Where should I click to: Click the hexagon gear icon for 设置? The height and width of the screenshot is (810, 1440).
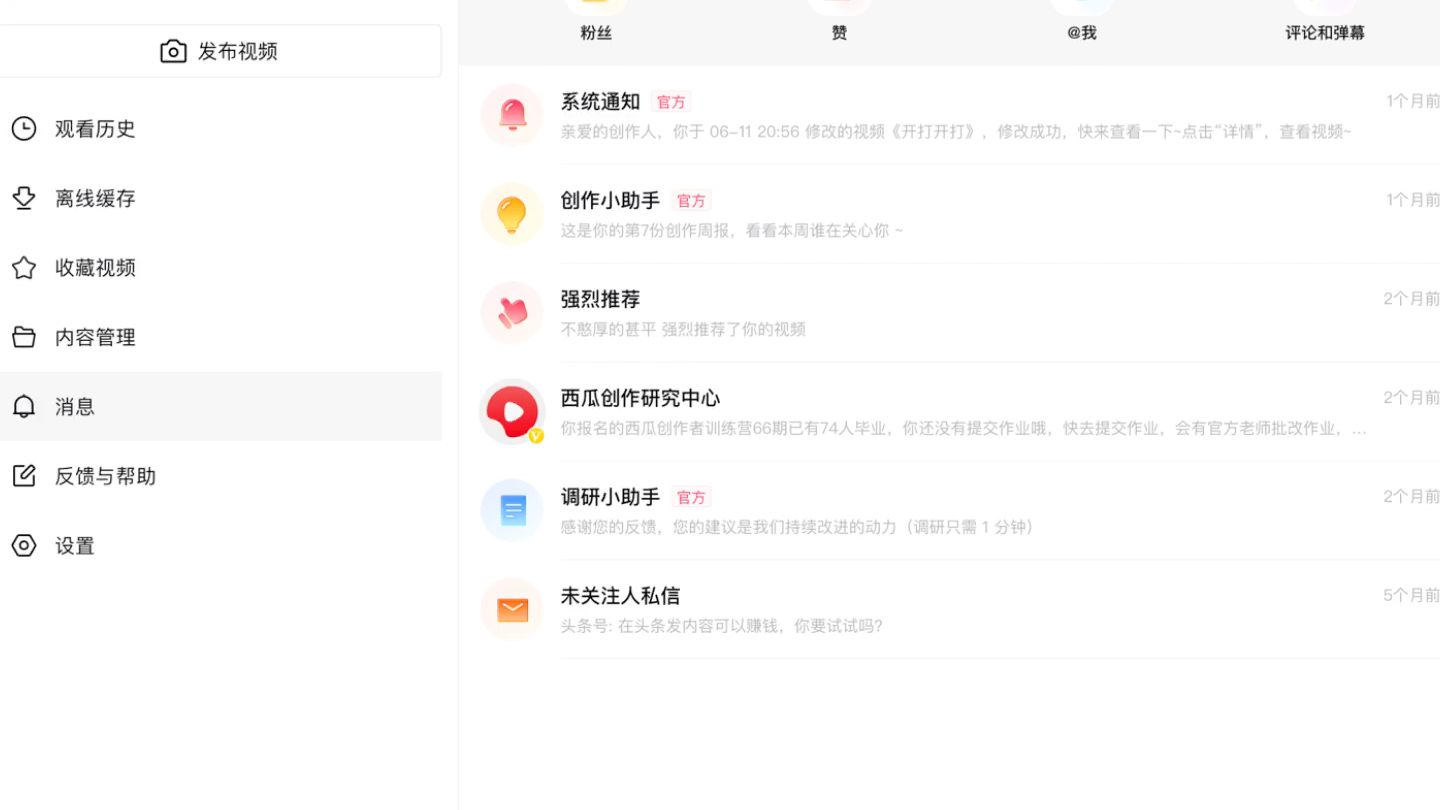[x=24, y=545]
